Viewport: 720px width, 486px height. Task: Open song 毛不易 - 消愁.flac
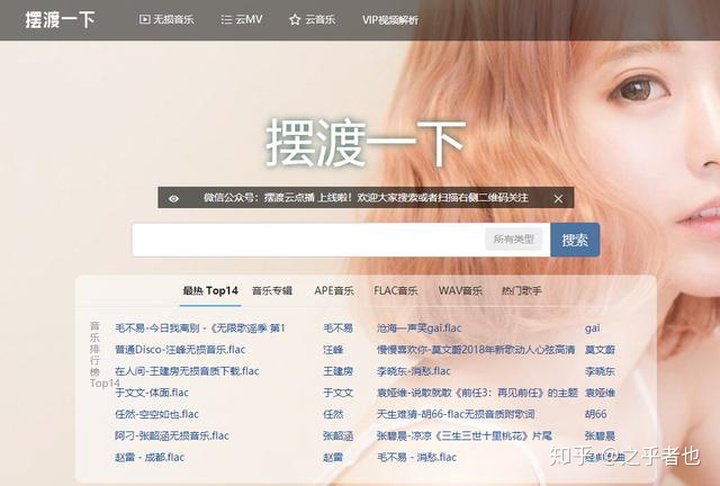coord(416,457)
